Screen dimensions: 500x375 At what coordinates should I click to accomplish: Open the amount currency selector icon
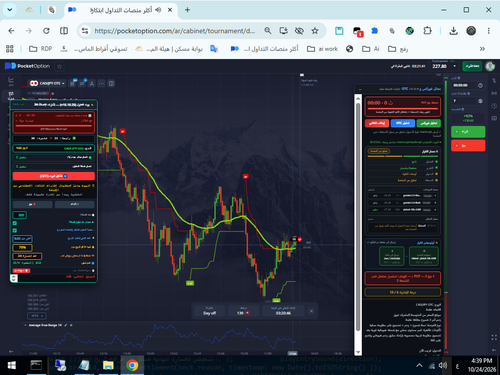(480, 101)
